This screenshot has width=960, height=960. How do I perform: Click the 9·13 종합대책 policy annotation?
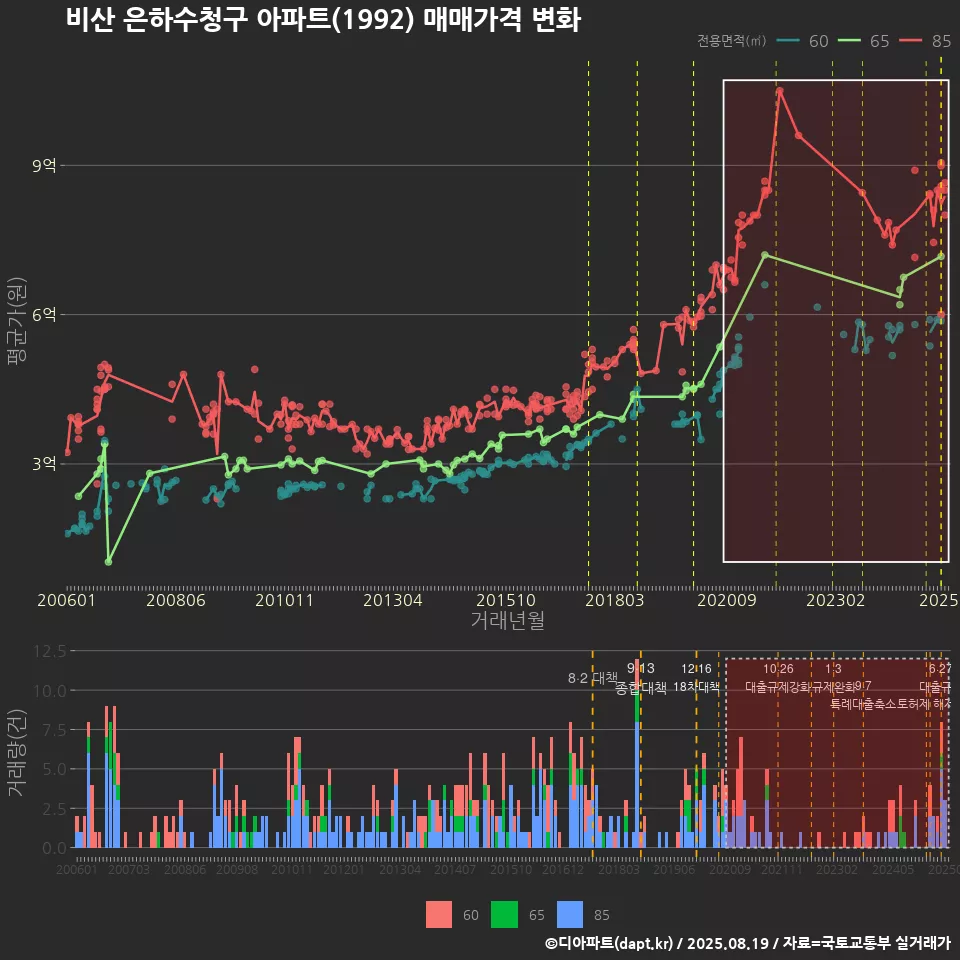tap(640, 678)
